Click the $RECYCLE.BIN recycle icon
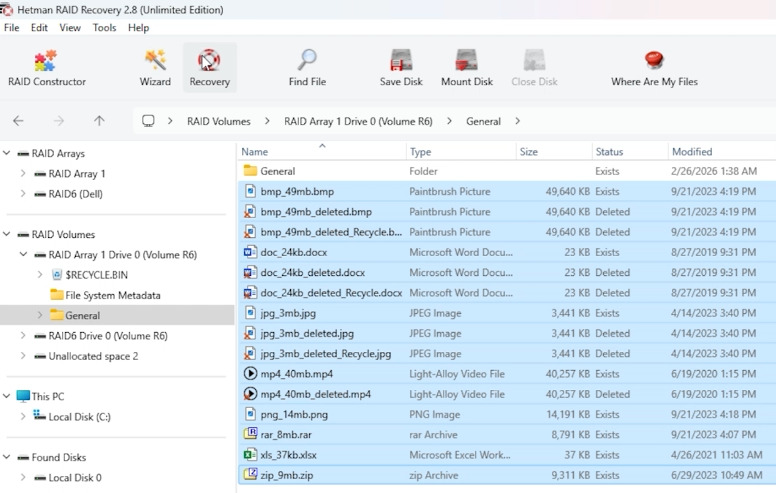Viewport: 776px width, 493px height. tap(57, 275)
